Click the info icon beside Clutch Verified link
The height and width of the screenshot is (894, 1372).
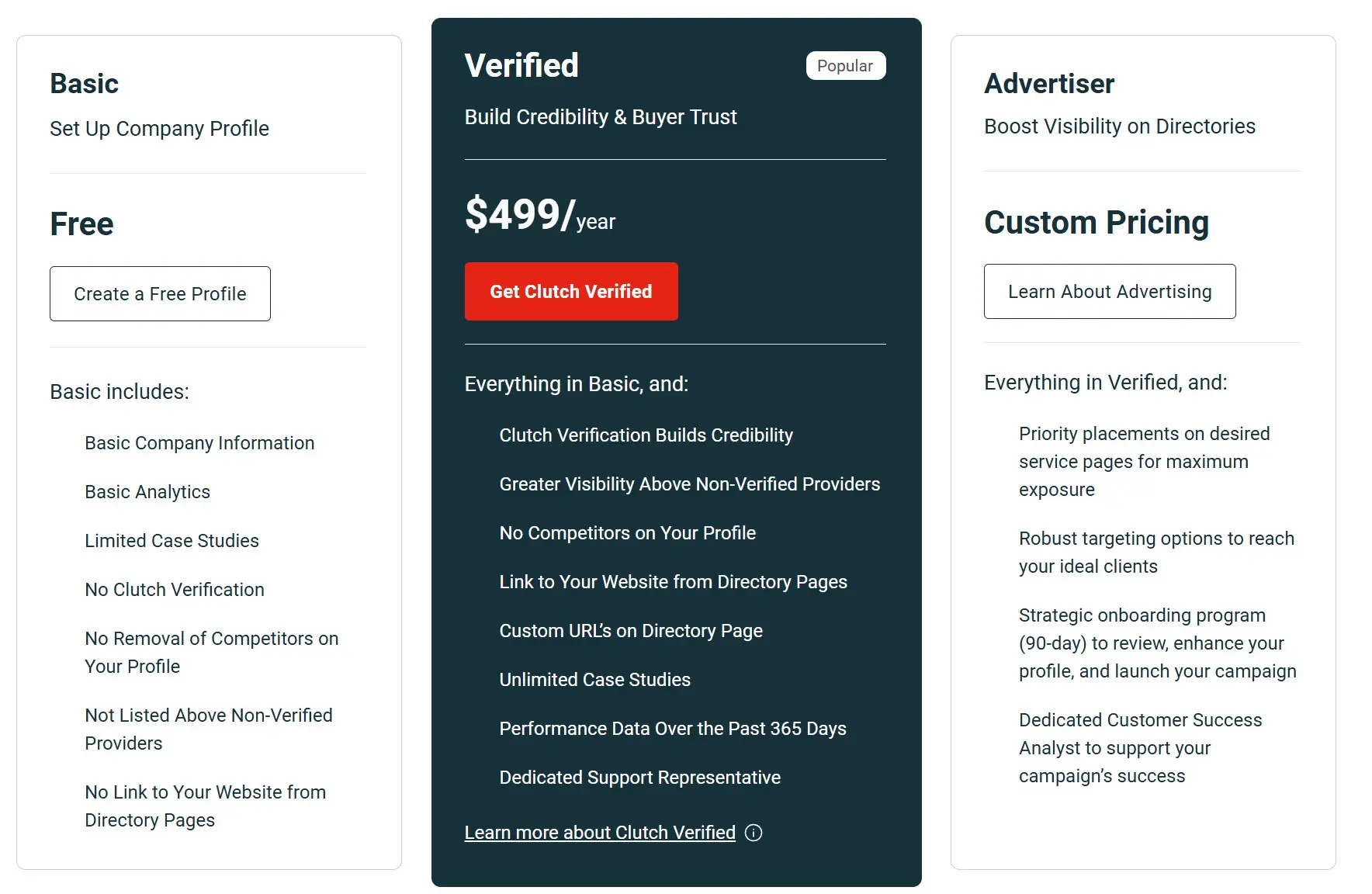(752, 833)
